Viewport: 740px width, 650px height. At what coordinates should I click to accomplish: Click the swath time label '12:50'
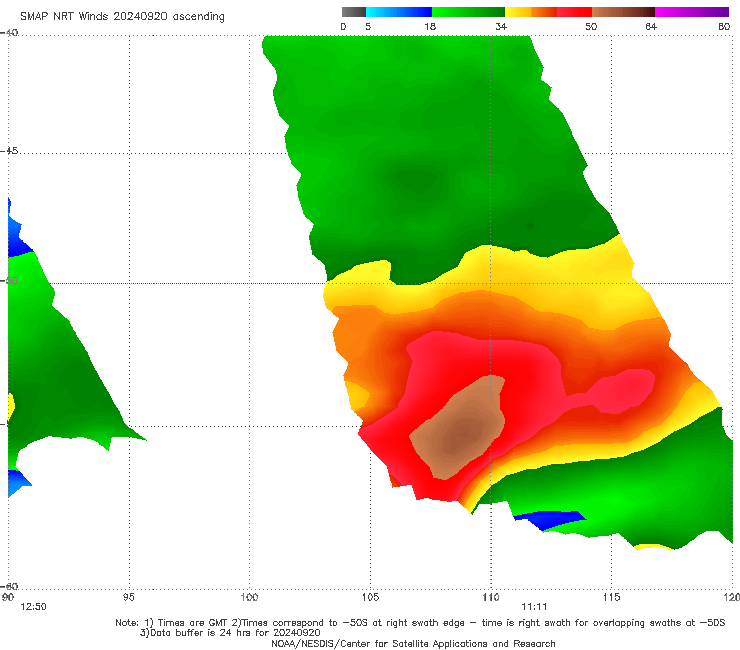pyautogui.click(x=33, y=607)
